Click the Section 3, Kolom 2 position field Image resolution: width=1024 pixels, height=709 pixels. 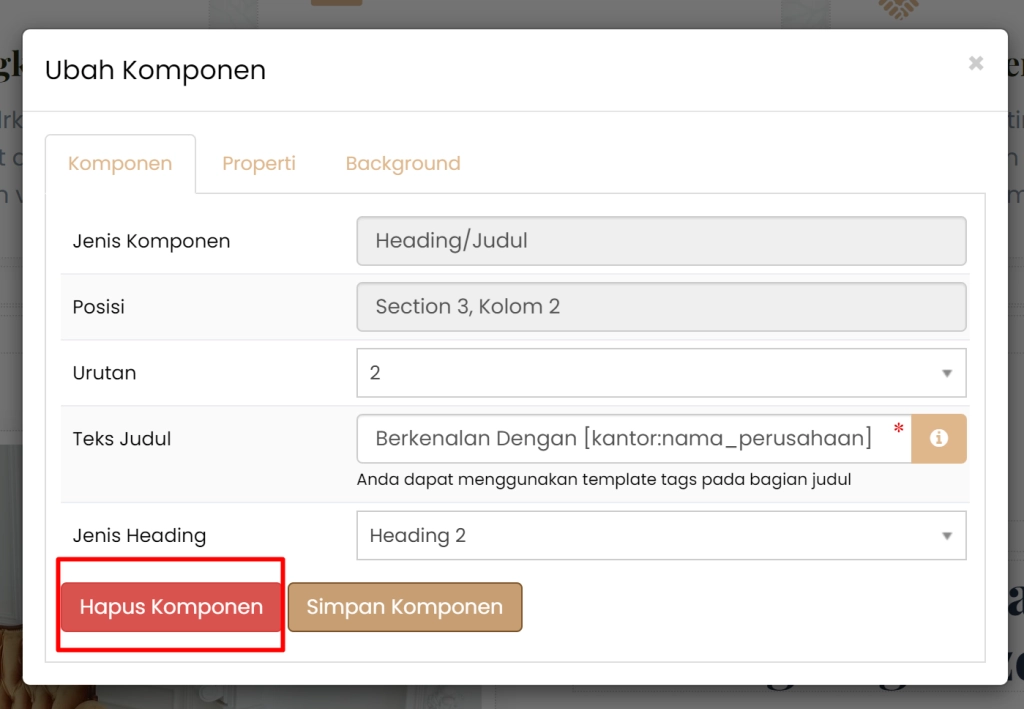pyautogui.click(x=661, y=307)
